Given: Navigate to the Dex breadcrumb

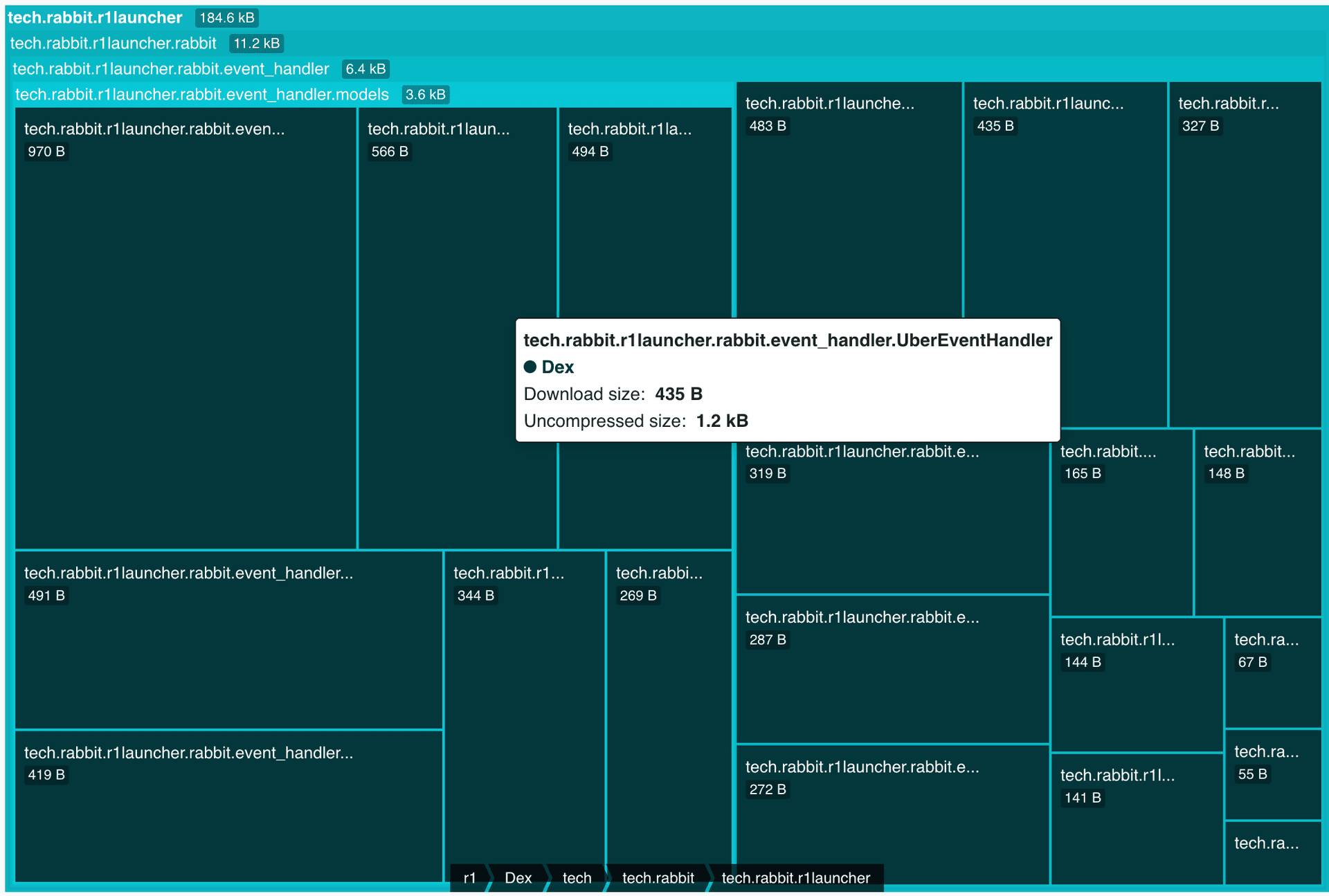Looking at the screenshot, I should 518,878.
